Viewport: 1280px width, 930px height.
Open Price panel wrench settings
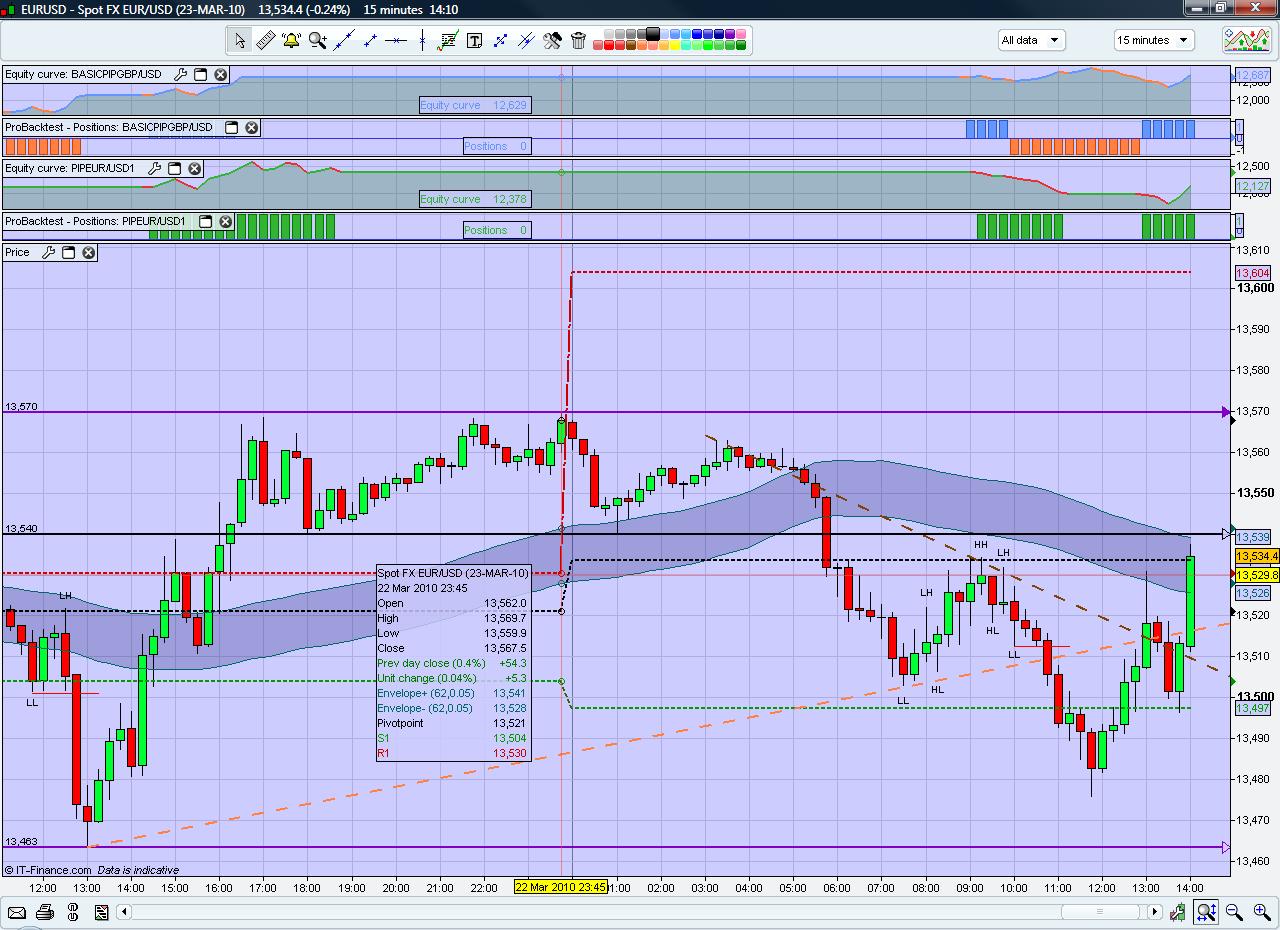pyautogui.click(x=47, y=253)
